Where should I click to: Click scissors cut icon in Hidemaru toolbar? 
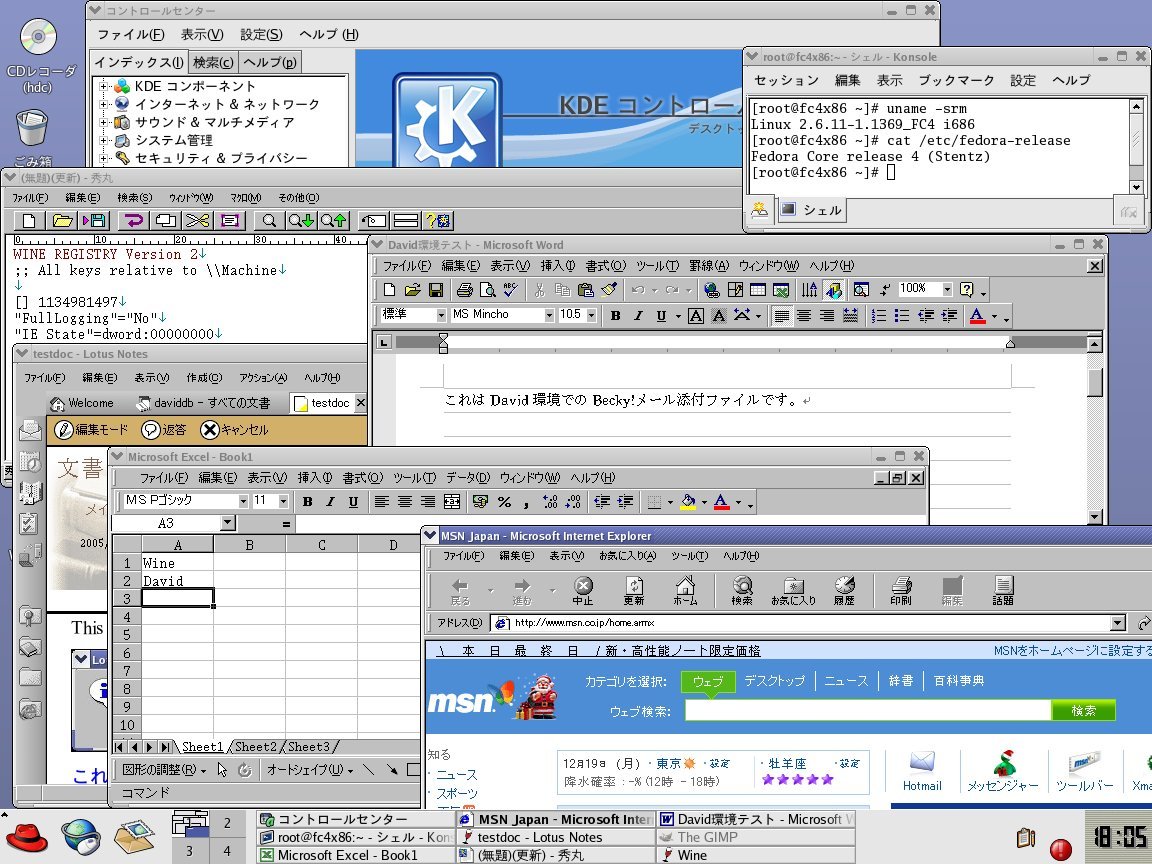click(x=197, y=220)
